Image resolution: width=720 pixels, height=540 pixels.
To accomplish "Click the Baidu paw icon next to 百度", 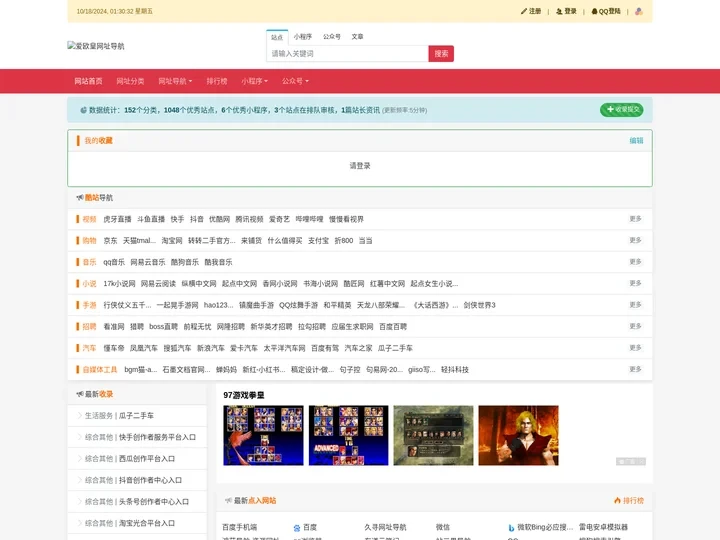I will [297, 528].
